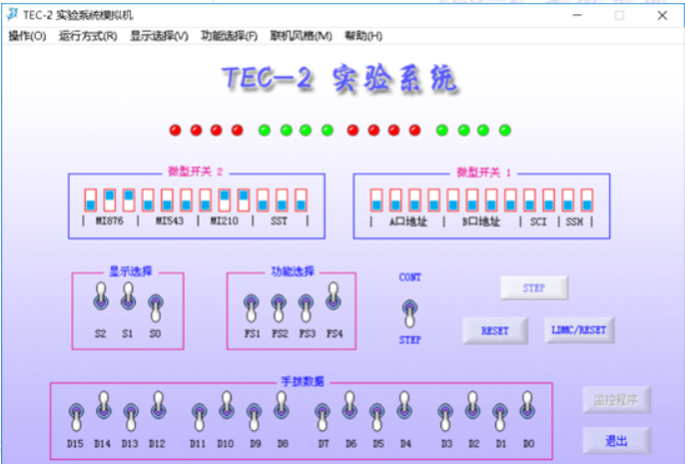Toggle the D2 data switch
This screenshot has height=465, width=685.
point(473,406)
